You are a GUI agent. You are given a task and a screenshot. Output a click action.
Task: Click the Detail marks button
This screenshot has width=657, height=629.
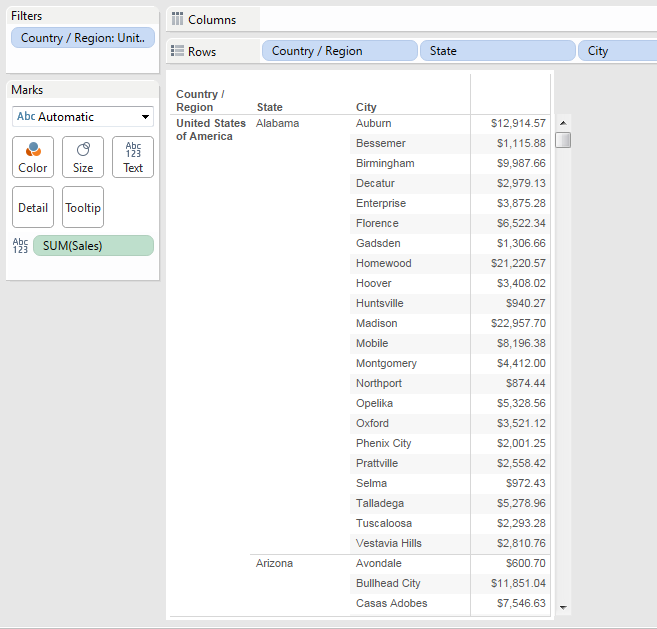coord(33,207)
